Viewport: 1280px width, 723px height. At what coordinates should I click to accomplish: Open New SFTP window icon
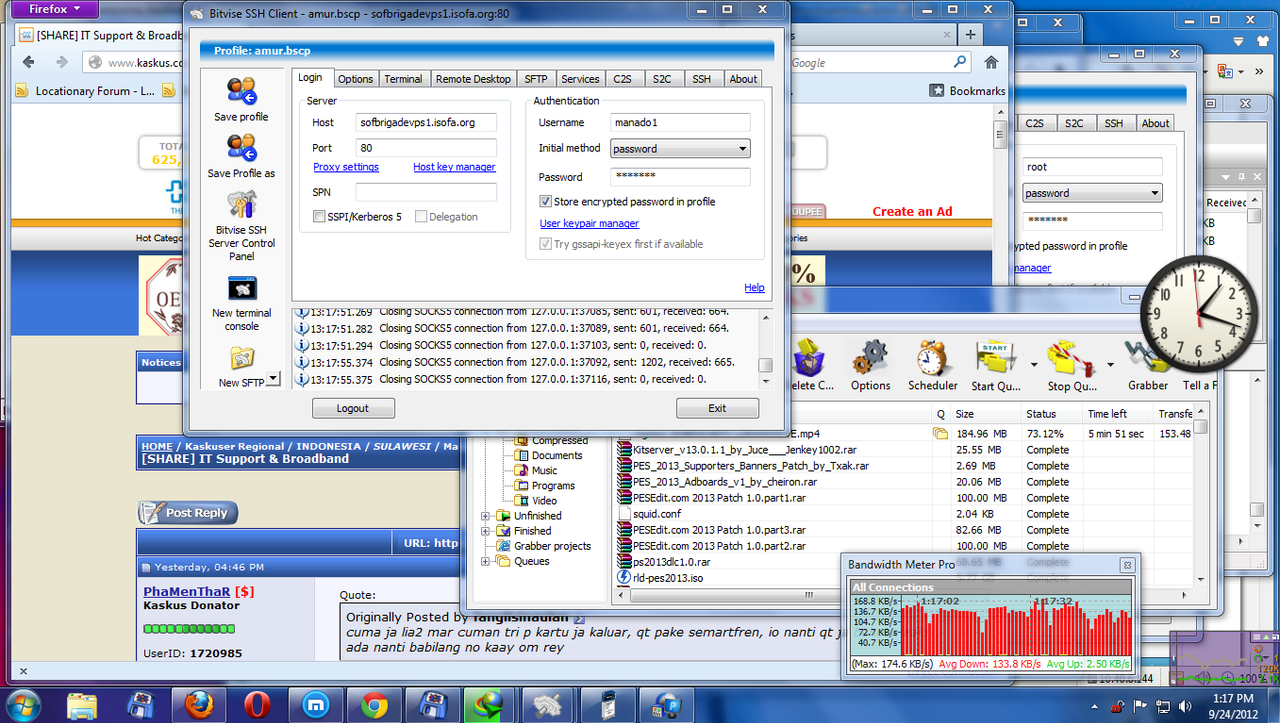pos(241,359)
